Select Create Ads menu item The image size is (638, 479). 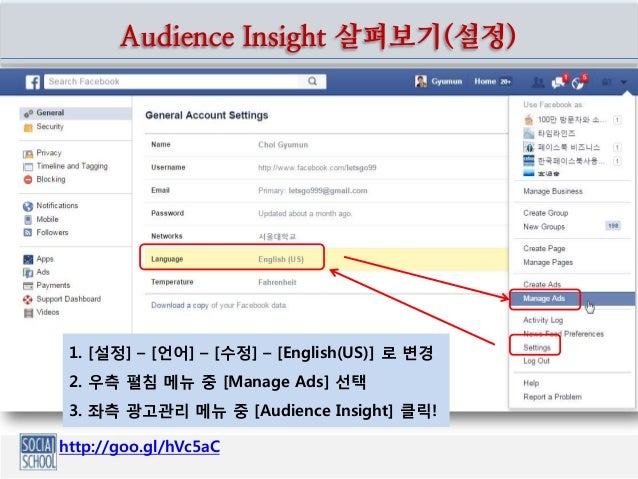pyautogui.click(x=542, y=284)
